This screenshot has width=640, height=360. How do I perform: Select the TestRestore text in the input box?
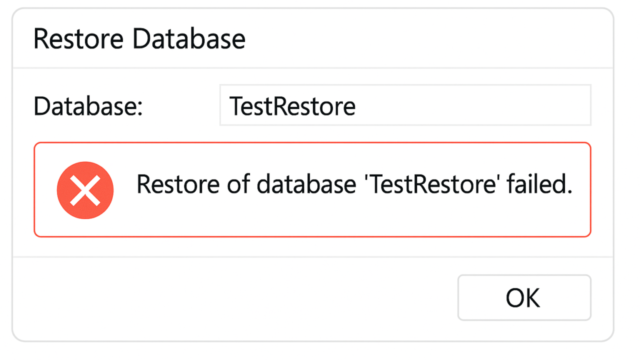tap(292, 107)
